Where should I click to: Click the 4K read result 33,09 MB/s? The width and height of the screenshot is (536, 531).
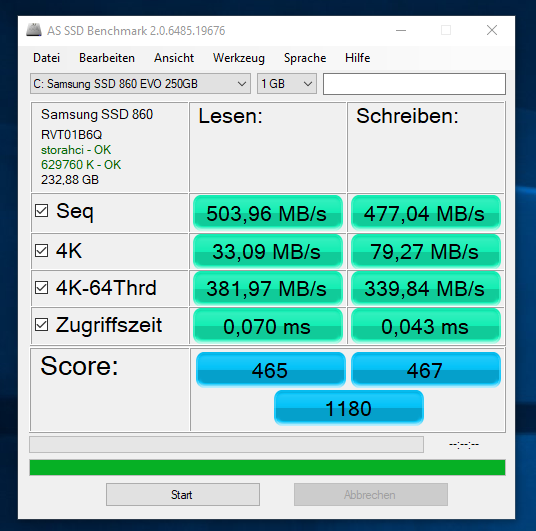268,251
